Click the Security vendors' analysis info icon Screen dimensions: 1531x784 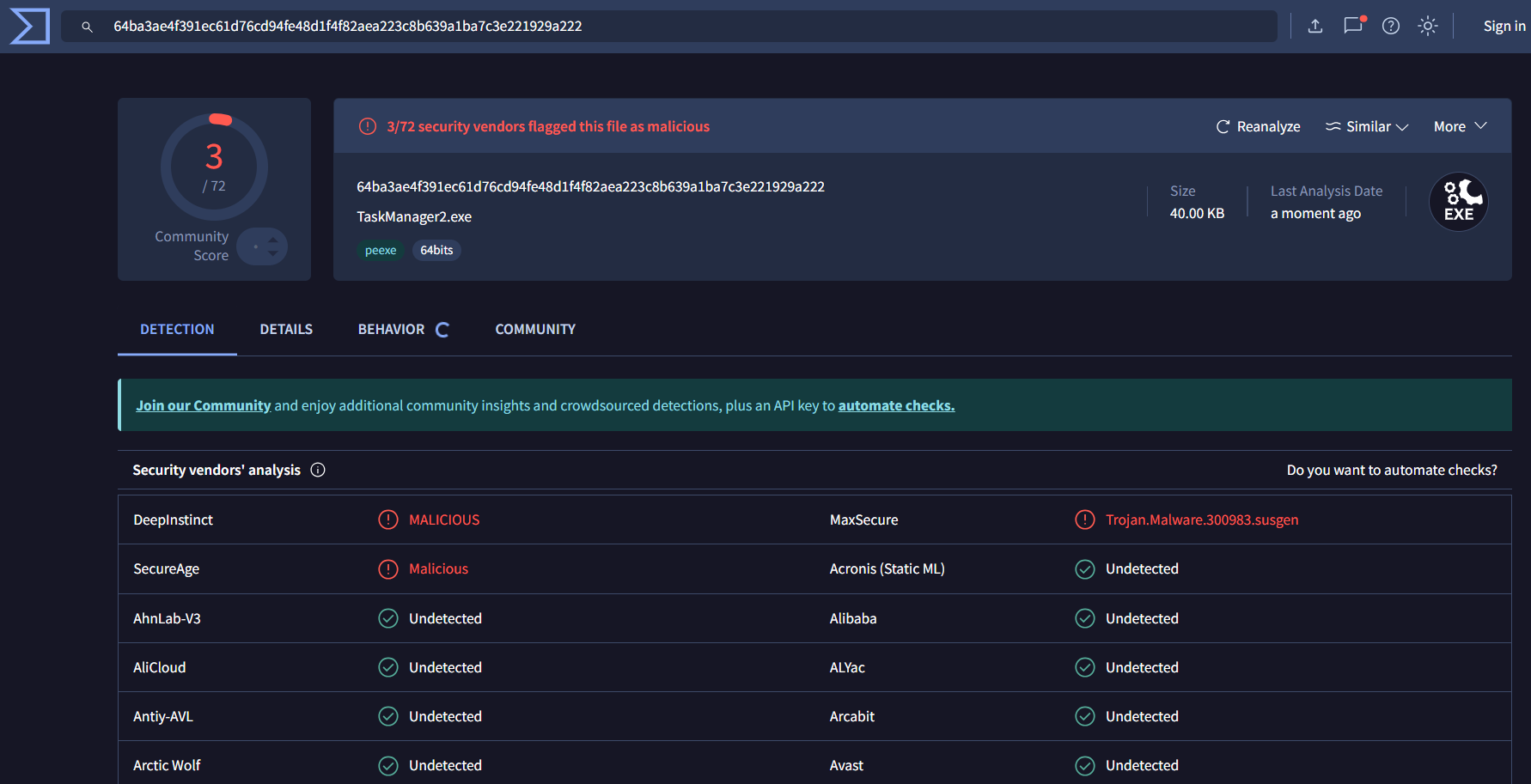[x=318, y=470]
